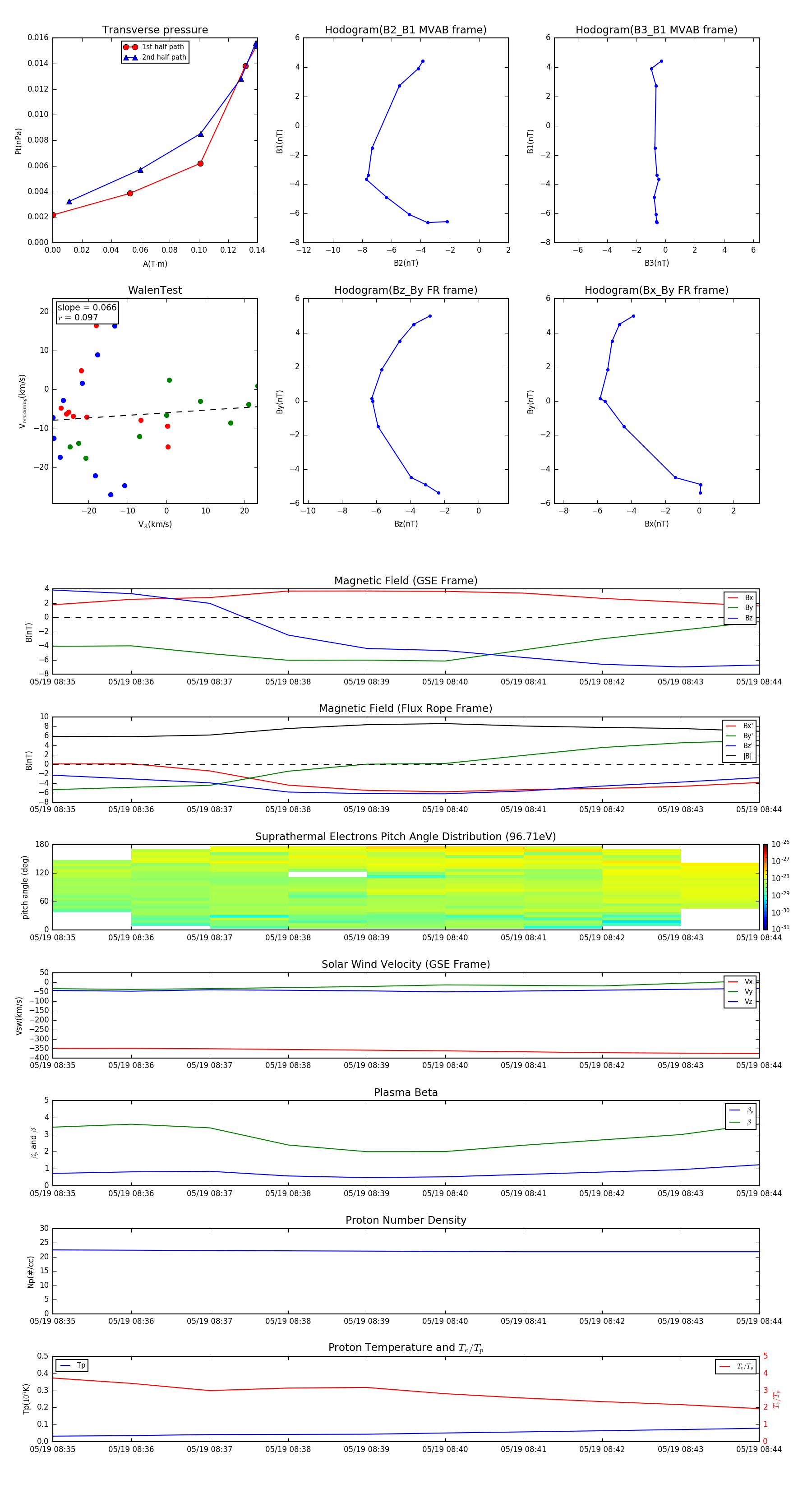Select the '1st half path' legend entry
The height and width of the screenshot is (1489, 812).
(x=154, y=47)
